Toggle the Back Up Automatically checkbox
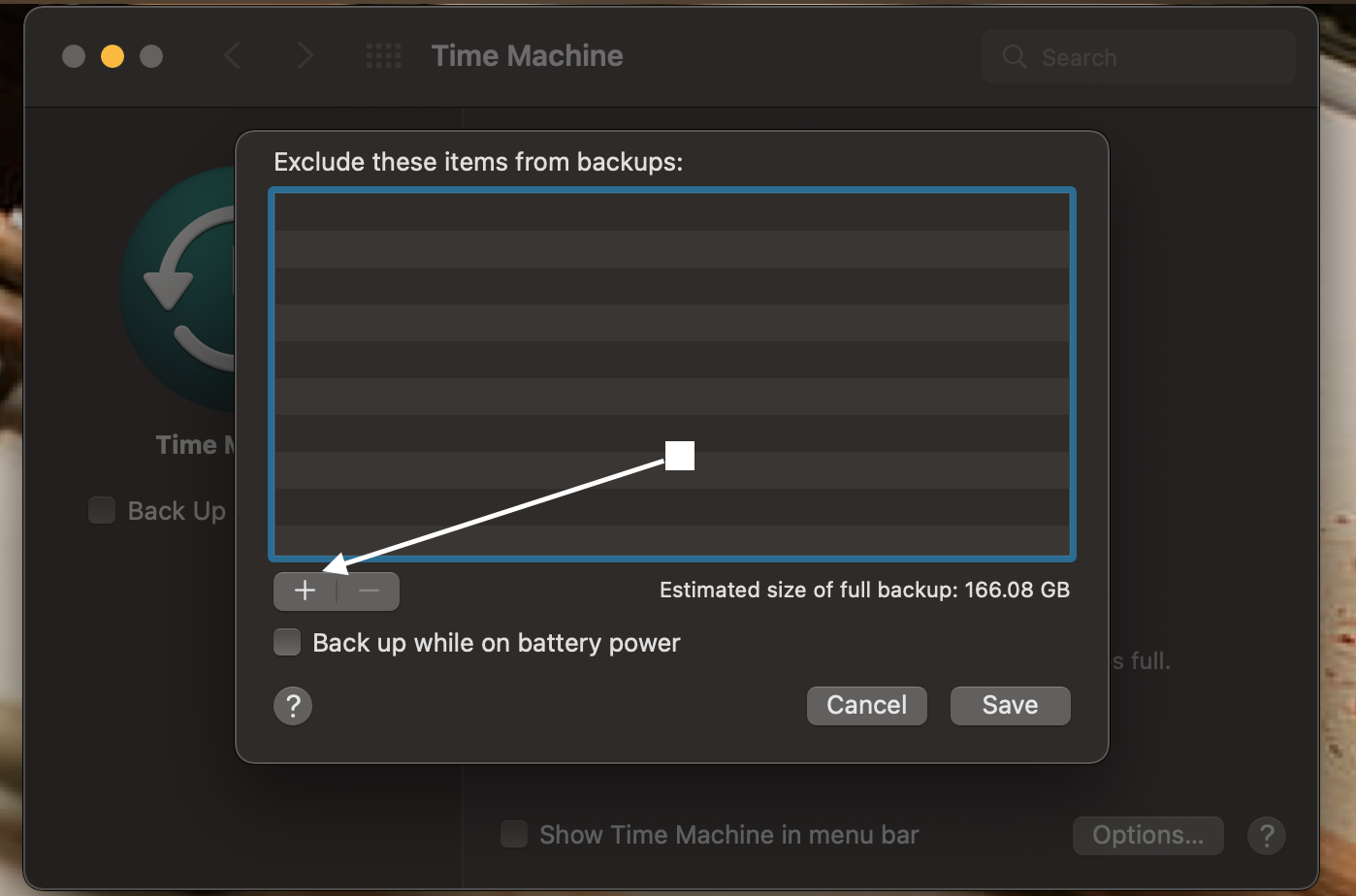Viewport: 1356px width, 896px height. (x=102, y=510)
